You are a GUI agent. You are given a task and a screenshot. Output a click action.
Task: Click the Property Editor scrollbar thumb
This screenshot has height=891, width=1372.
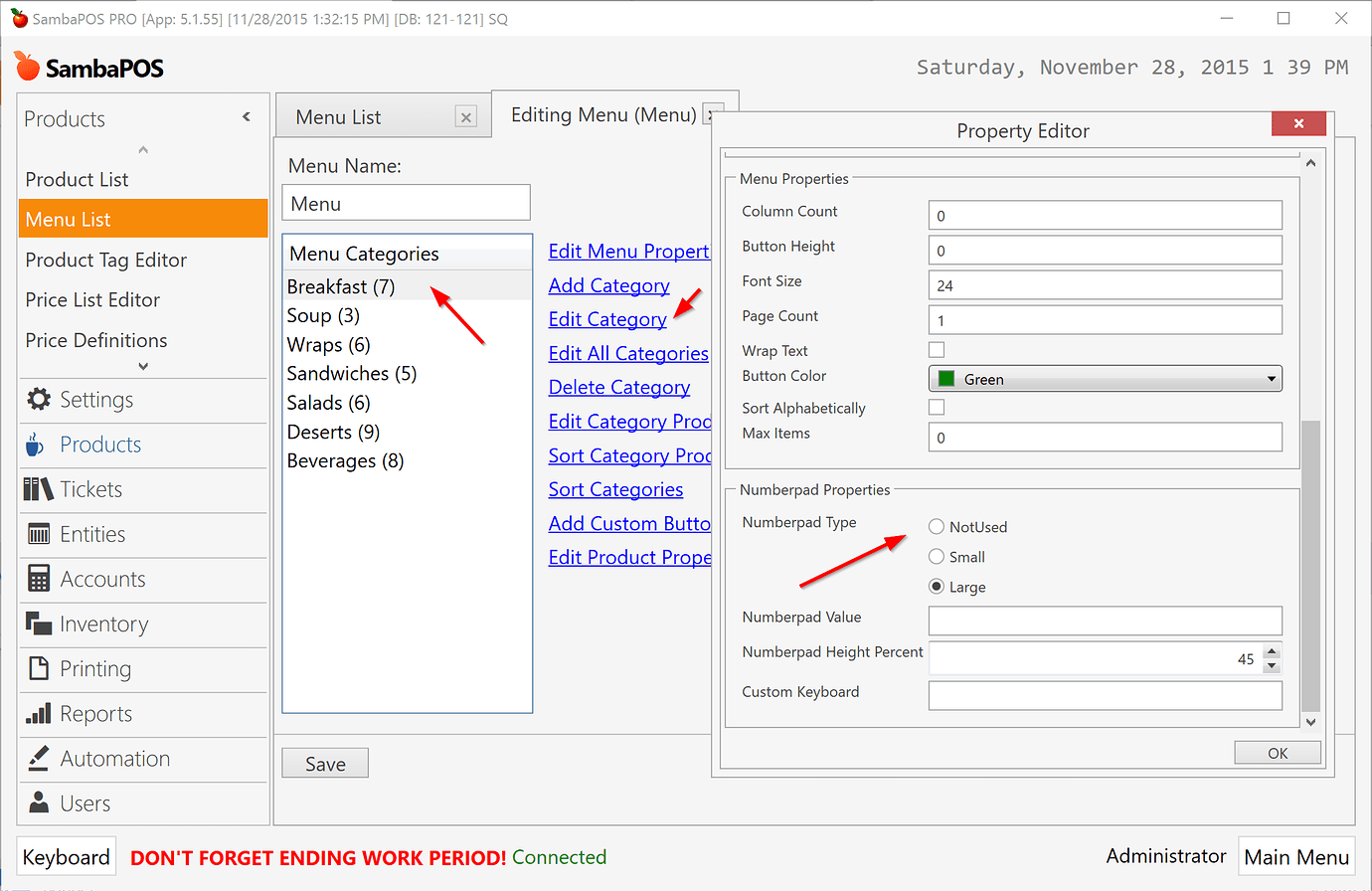(x=1310, y=566)
